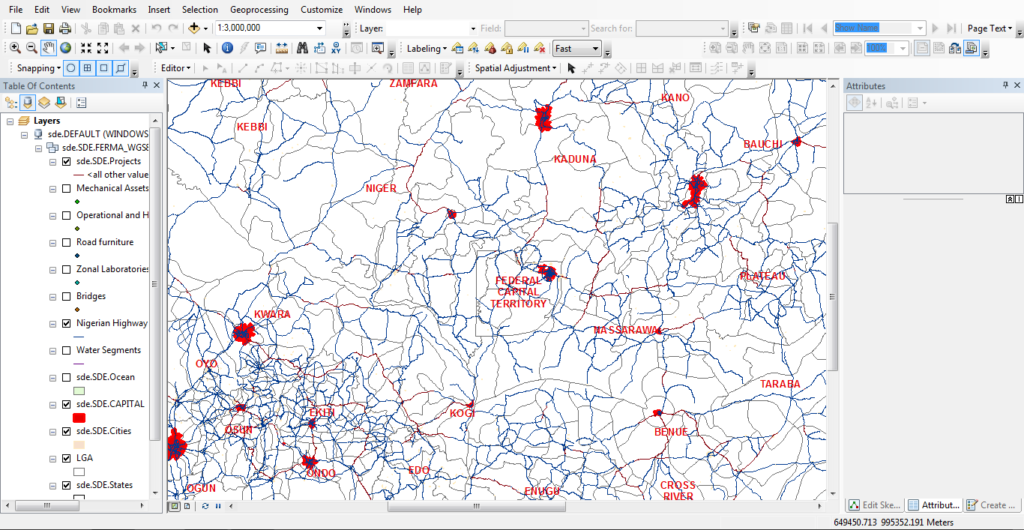Choose the Select Elements arrow tool

(x=207, y=48)
